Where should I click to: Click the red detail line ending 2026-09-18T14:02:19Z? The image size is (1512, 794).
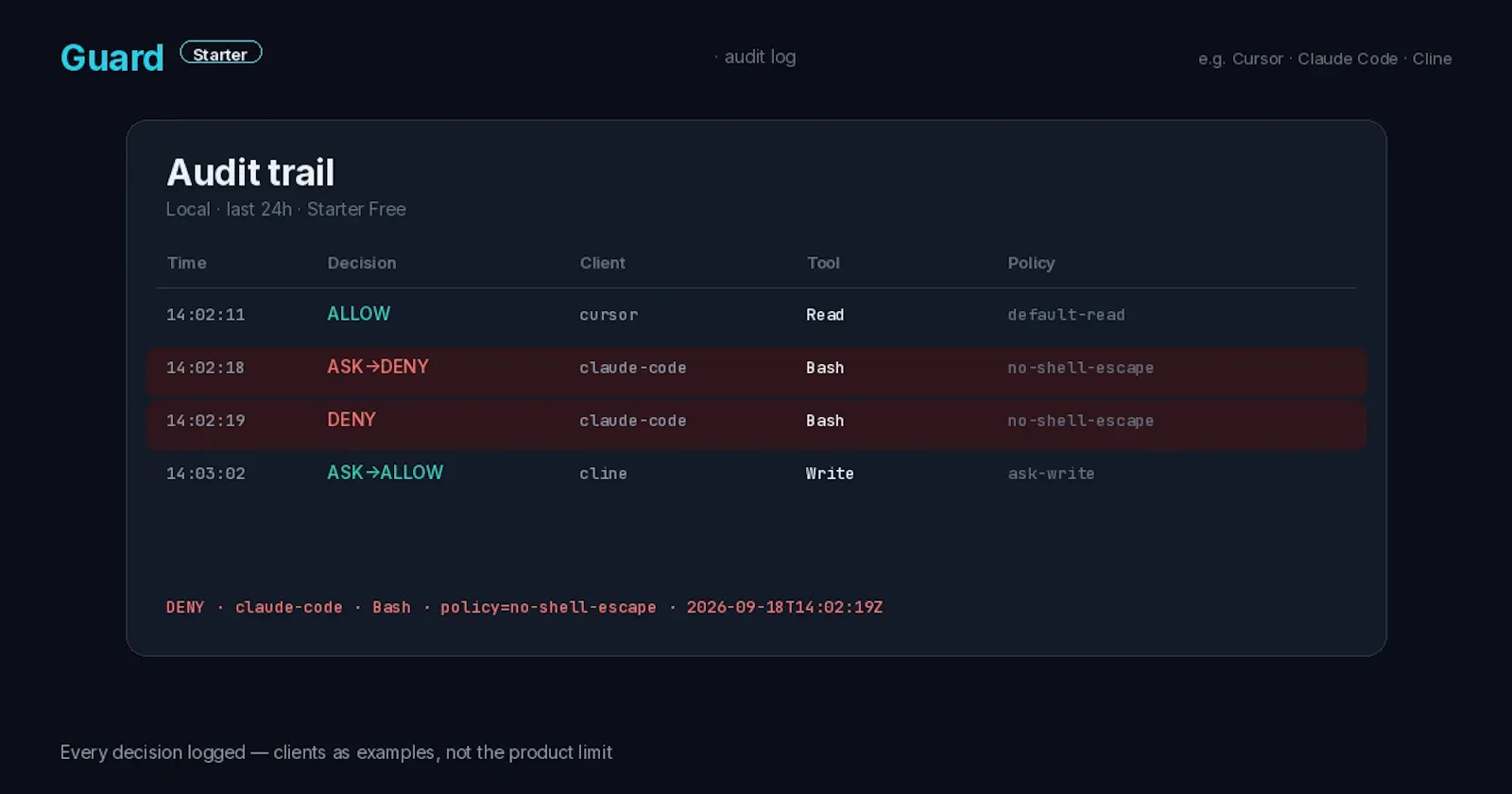tap(524, 607)
